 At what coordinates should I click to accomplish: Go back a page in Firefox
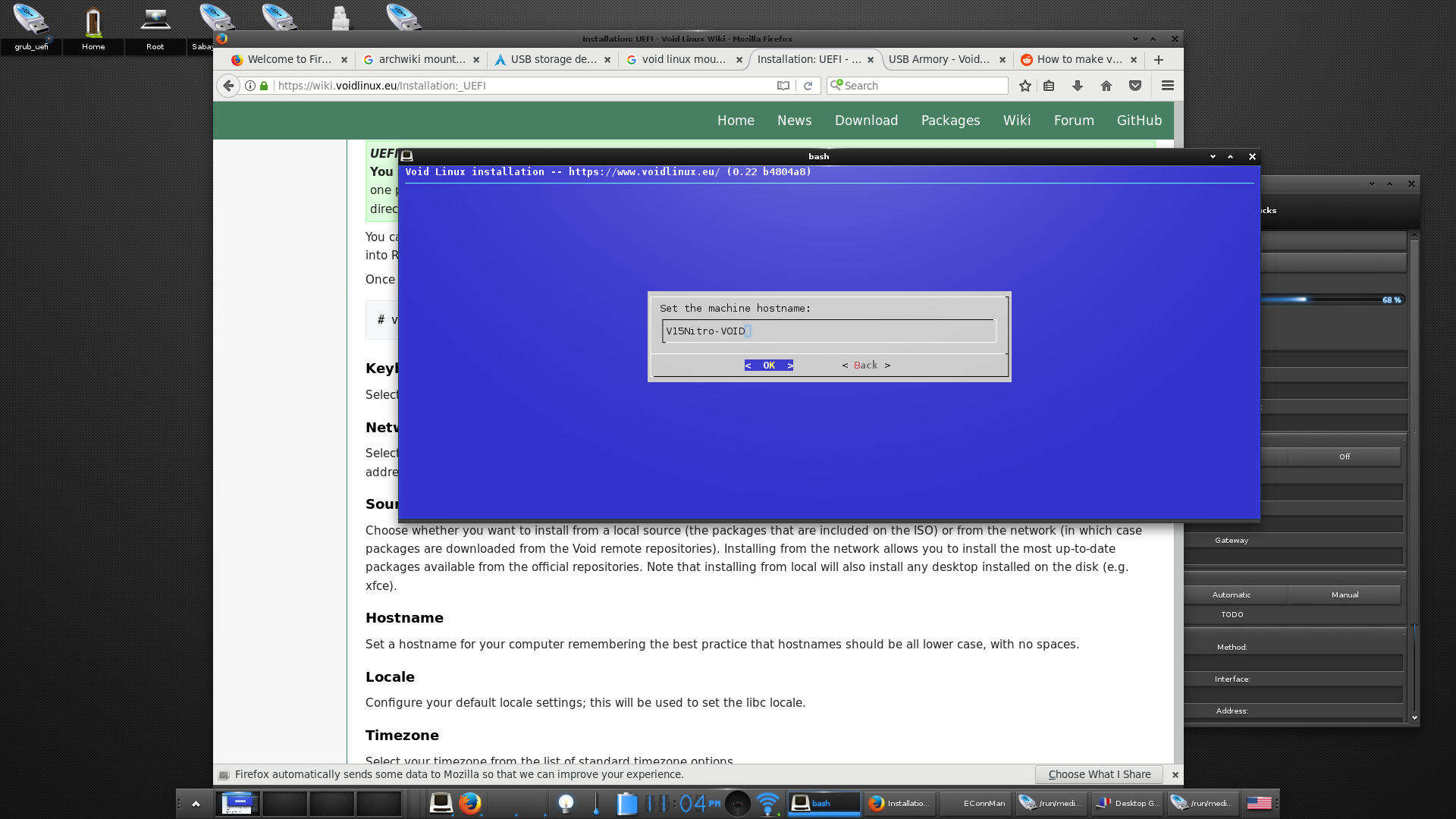228,86
